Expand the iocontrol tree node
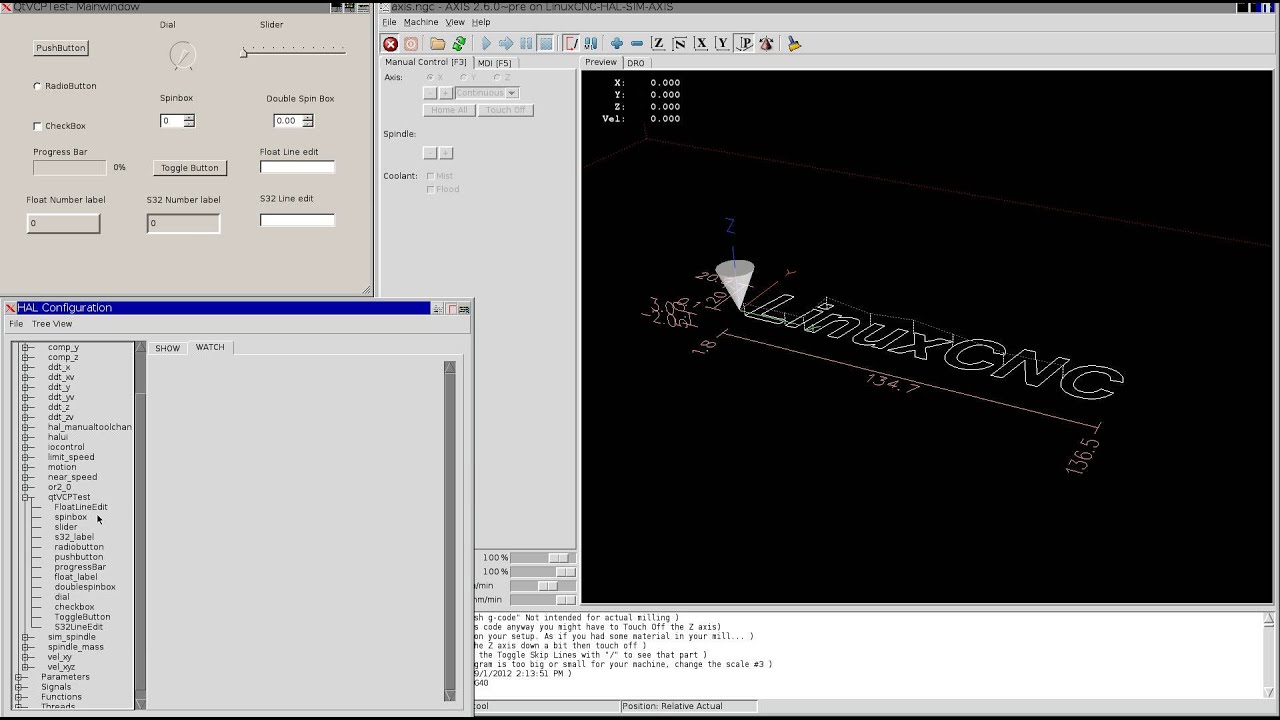1280x720 pixels. (x=27, y=447)
